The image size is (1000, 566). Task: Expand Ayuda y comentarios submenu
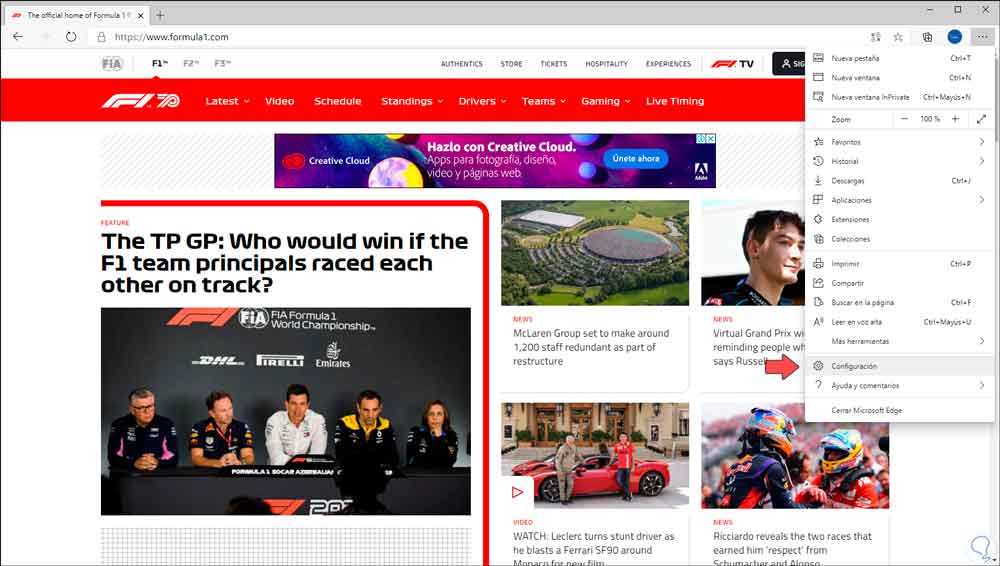pyautogui.click(x=899, y=385)
